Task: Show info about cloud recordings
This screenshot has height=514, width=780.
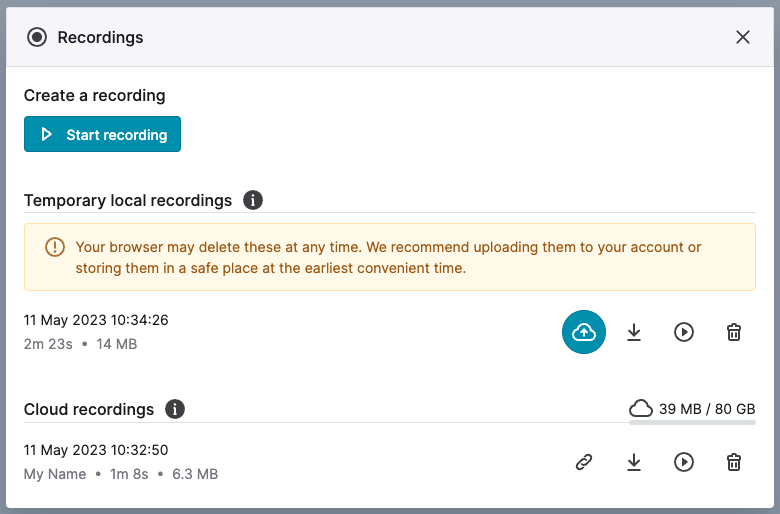Action: tap(175, 410)
